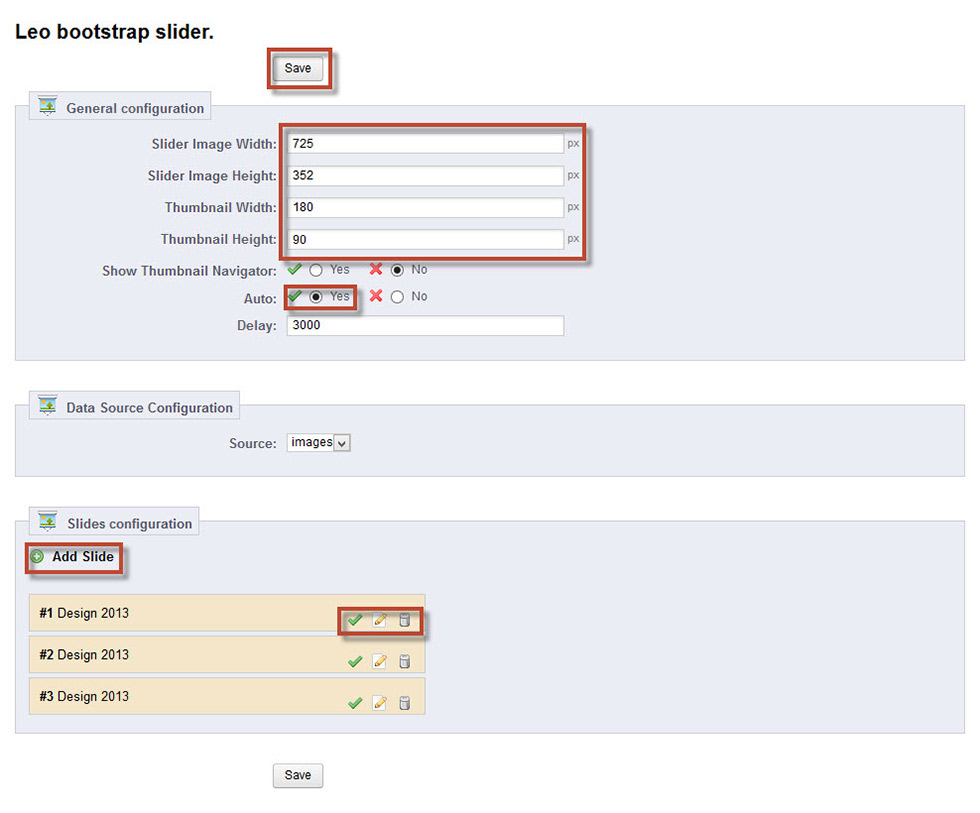Open the Source images dropdown
Screen dimensions: 980x813
[x=318, y=442]
